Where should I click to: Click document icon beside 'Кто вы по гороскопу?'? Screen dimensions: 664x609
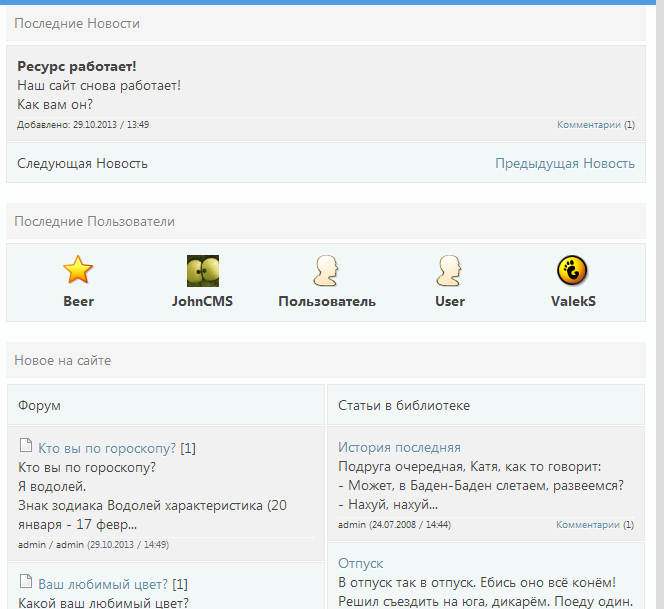[26, 448]
